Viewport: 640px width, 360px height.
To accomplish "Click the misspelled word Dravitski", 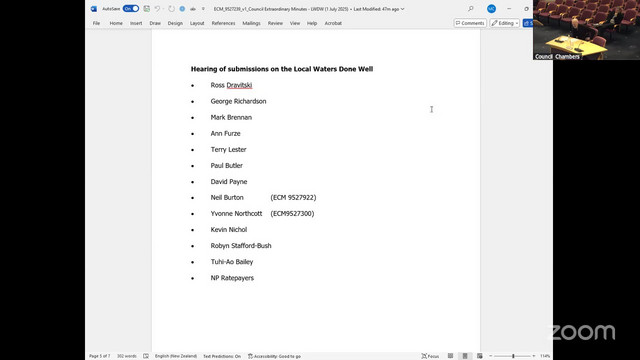I will tap(239, 85).
